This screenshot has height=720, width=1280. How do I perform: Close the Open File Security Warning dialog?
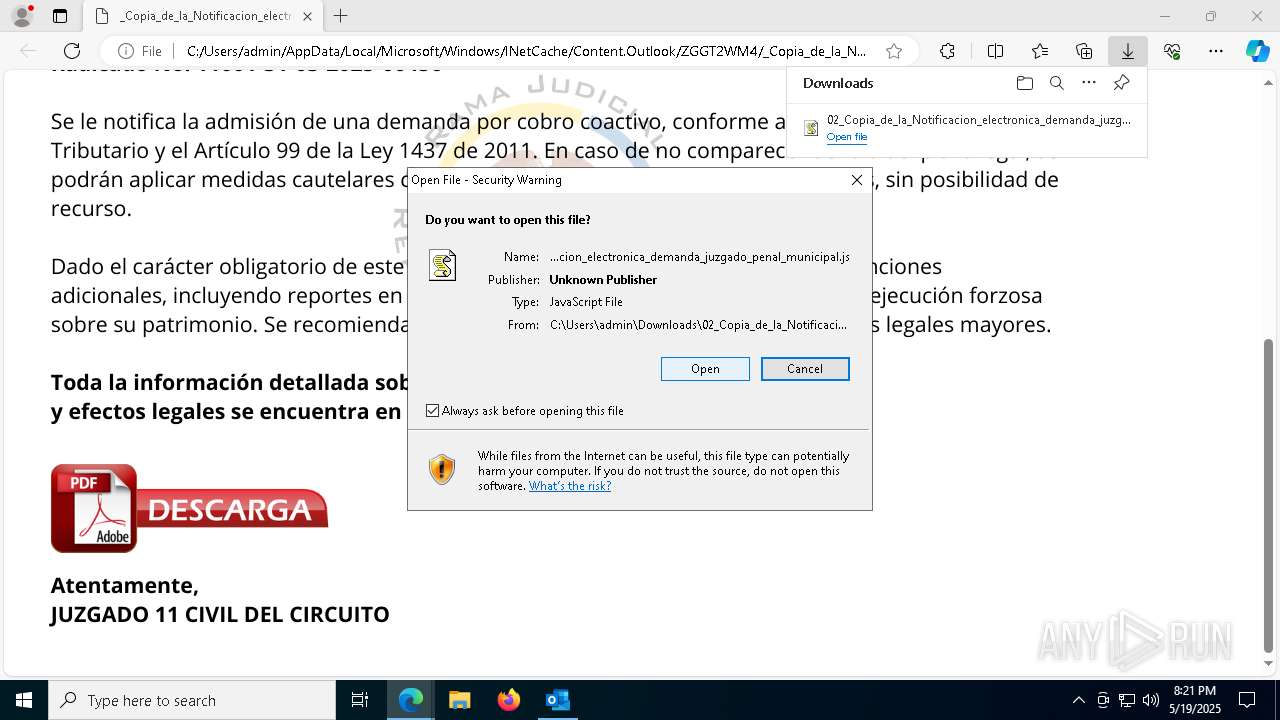[857, 180]
